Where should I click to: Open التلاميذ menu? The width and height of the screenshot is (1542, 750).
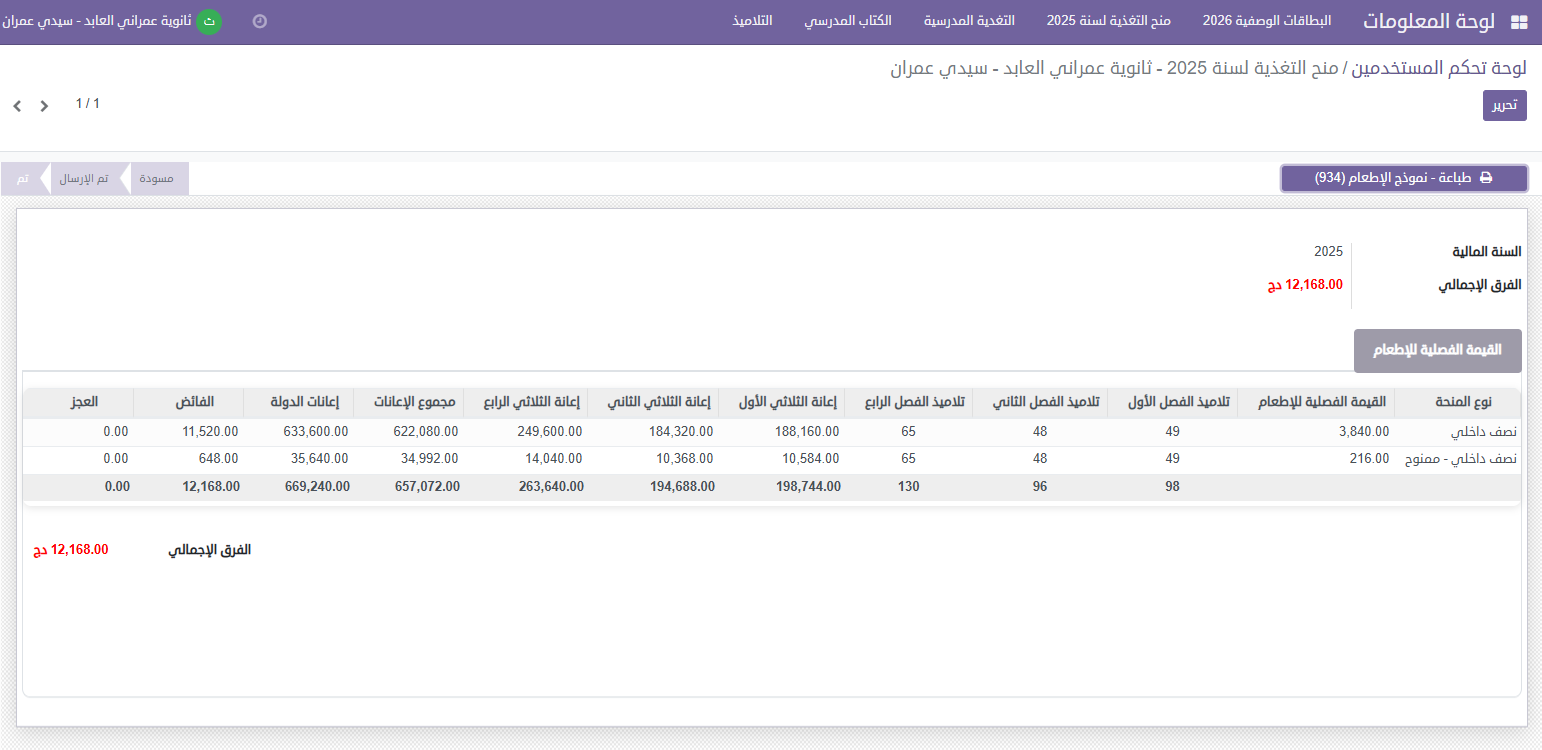tap(752, 21)
